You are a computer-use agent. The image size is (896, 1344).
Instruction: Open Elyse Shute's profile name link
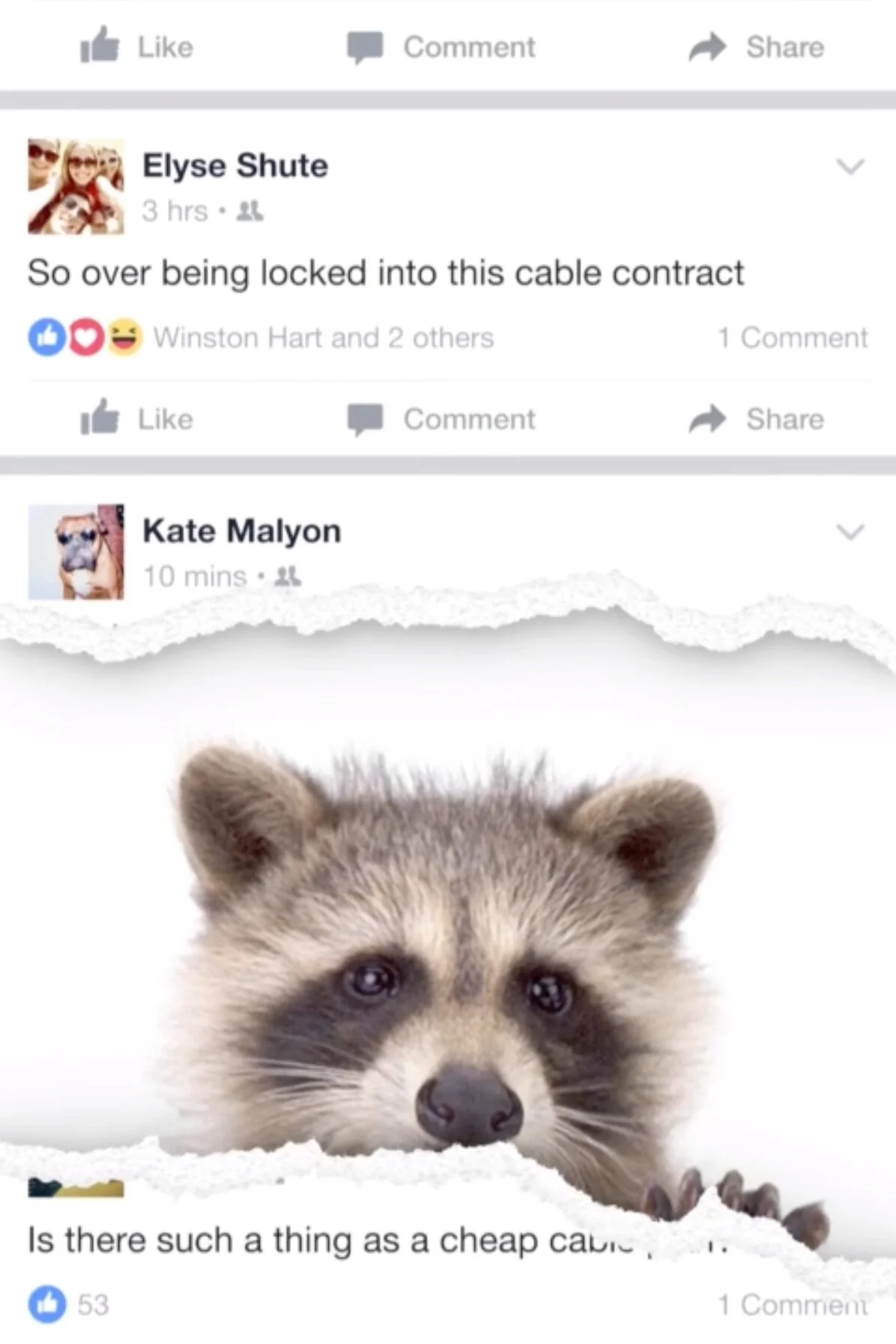235,166
